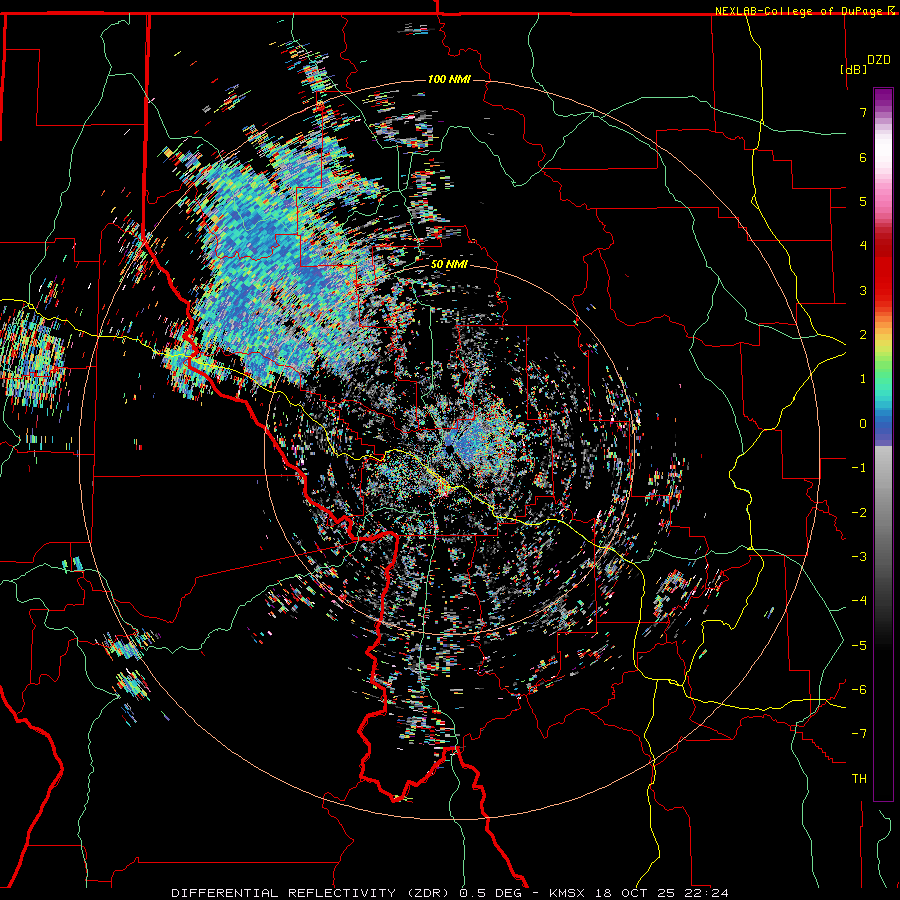This screenshot has height=900, width=900.
Task: Click the colorbar value 2 label
Action: pos(863,335)
